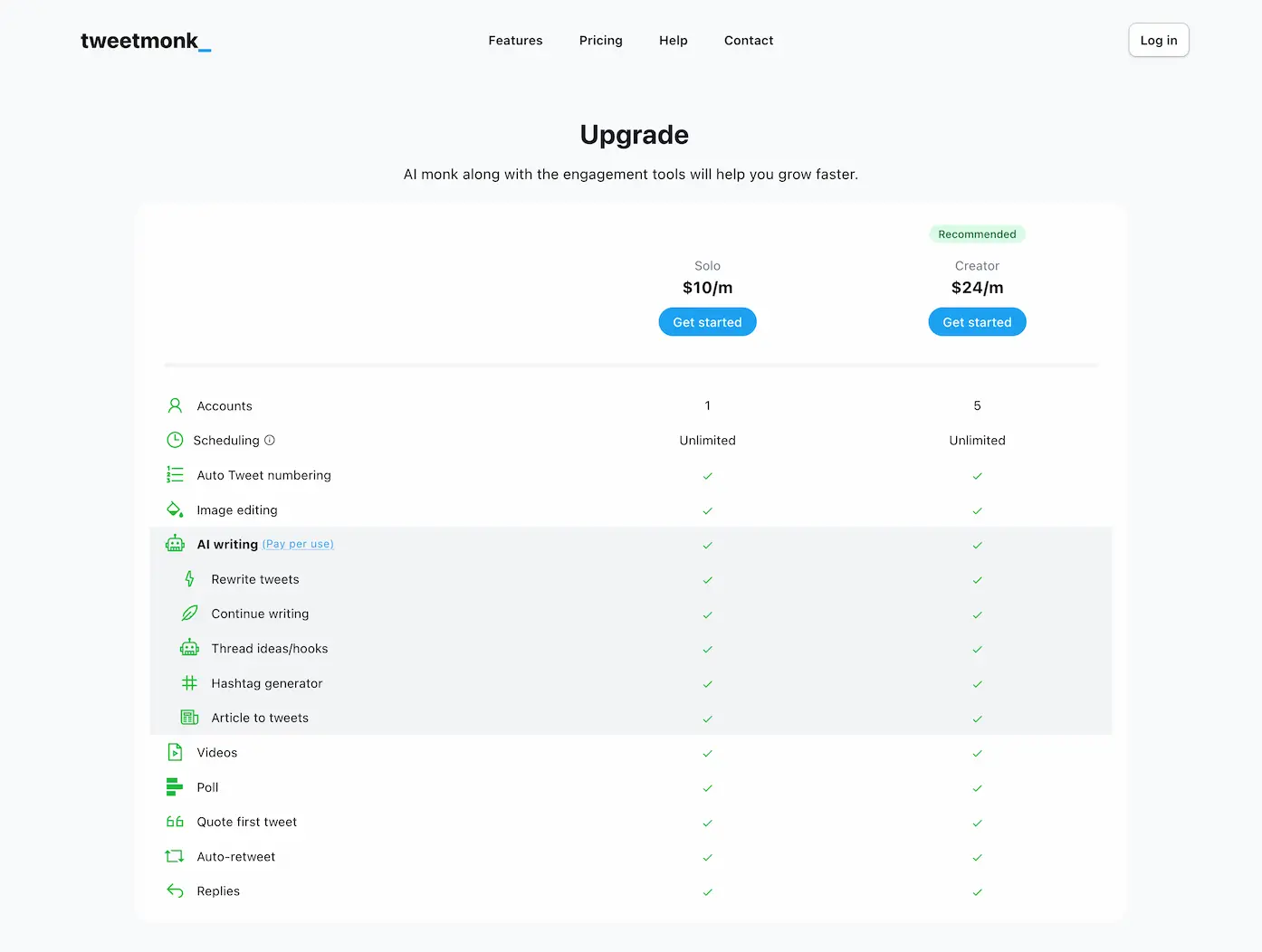Click the Replies arrow icon
This screenshot has width=1262, height=952.
(175, 891)
